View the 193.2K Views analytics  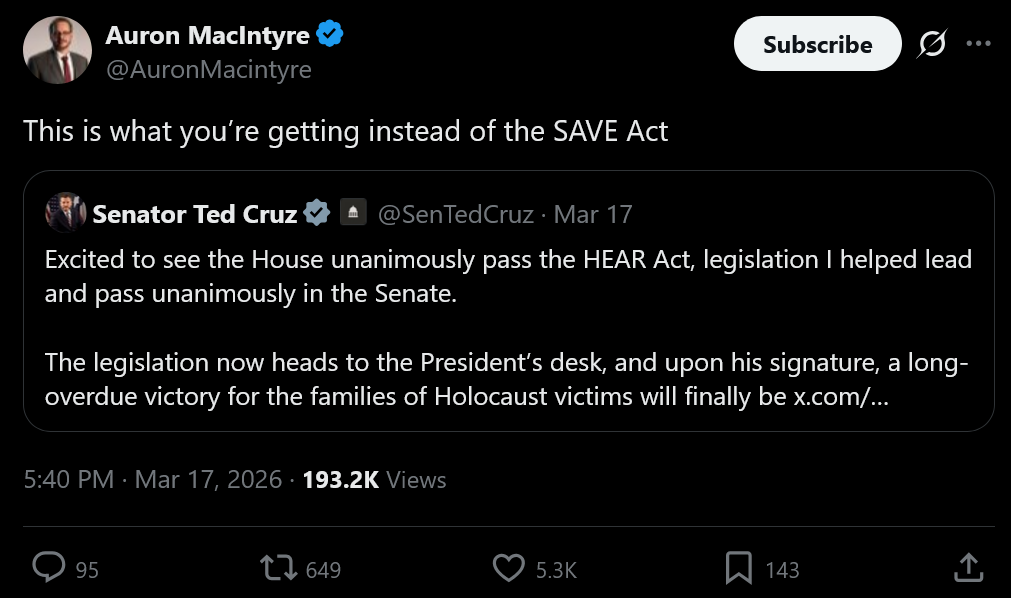tap(374, 479)
